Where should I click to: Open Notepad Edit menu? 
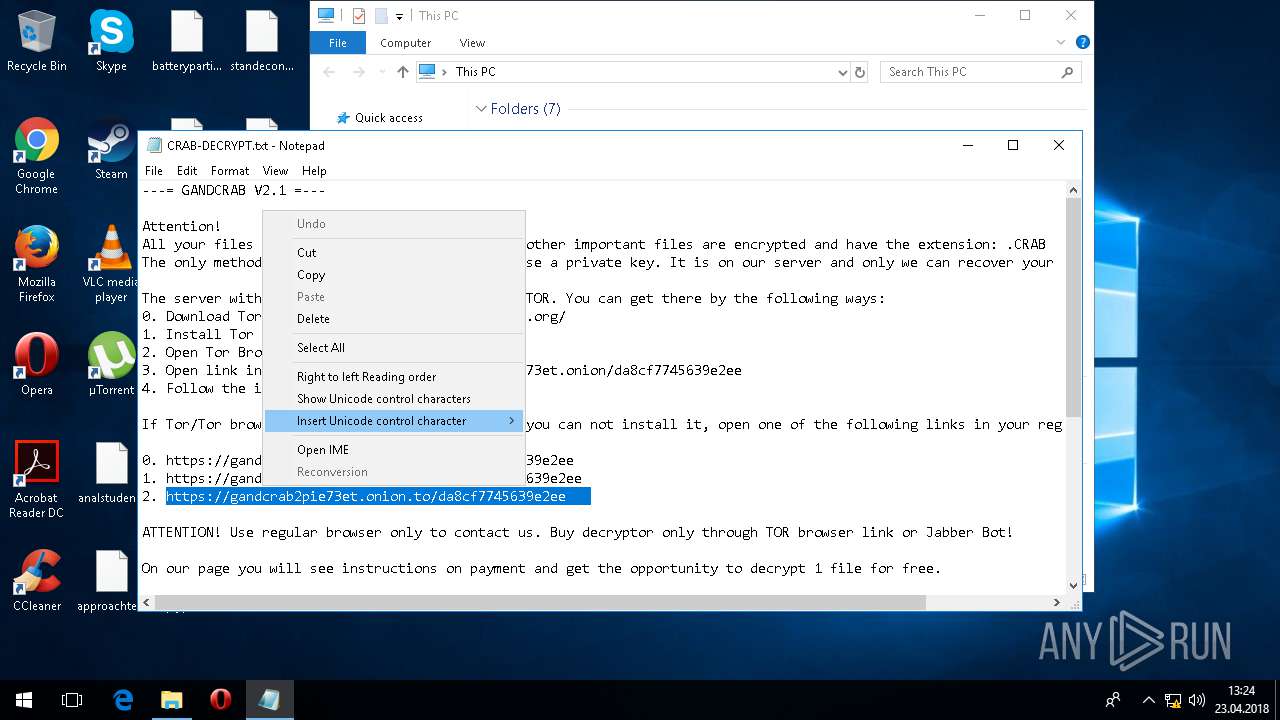pos(187,171)
